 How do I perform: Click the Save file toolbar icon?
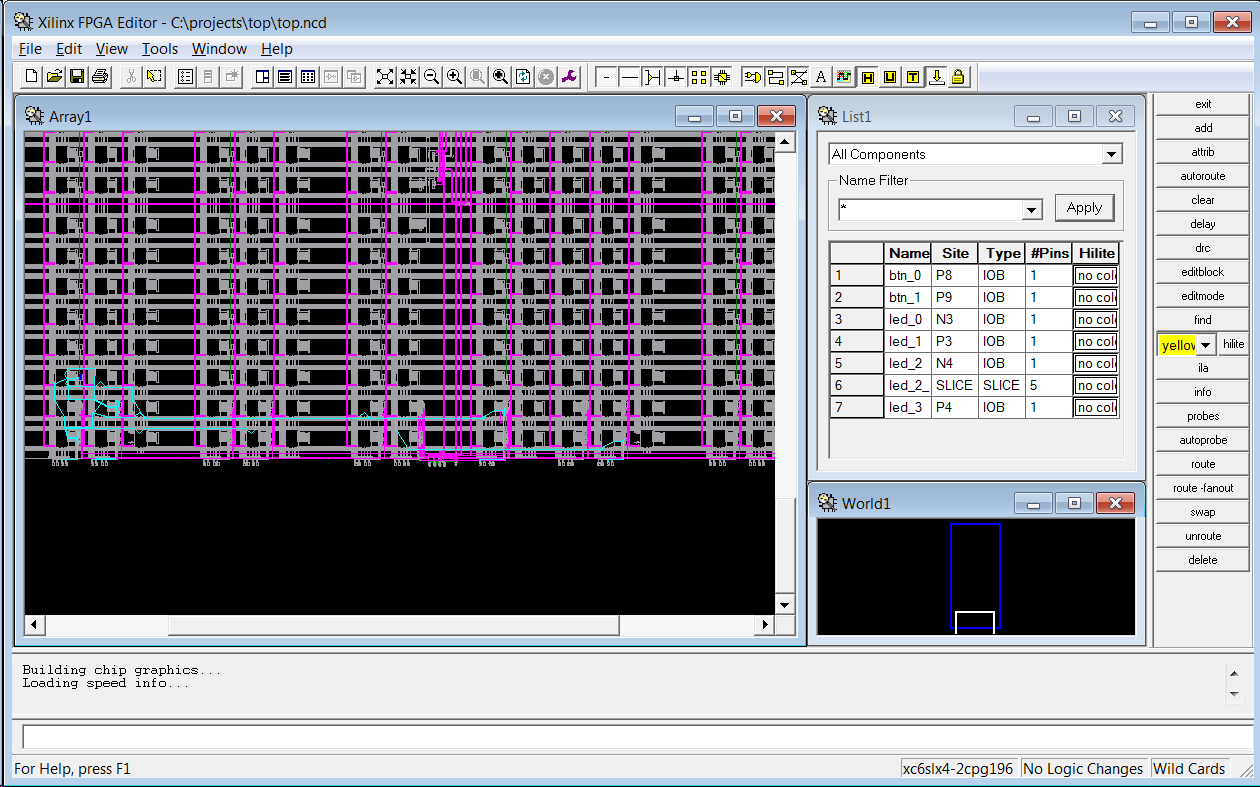(77, 76)
